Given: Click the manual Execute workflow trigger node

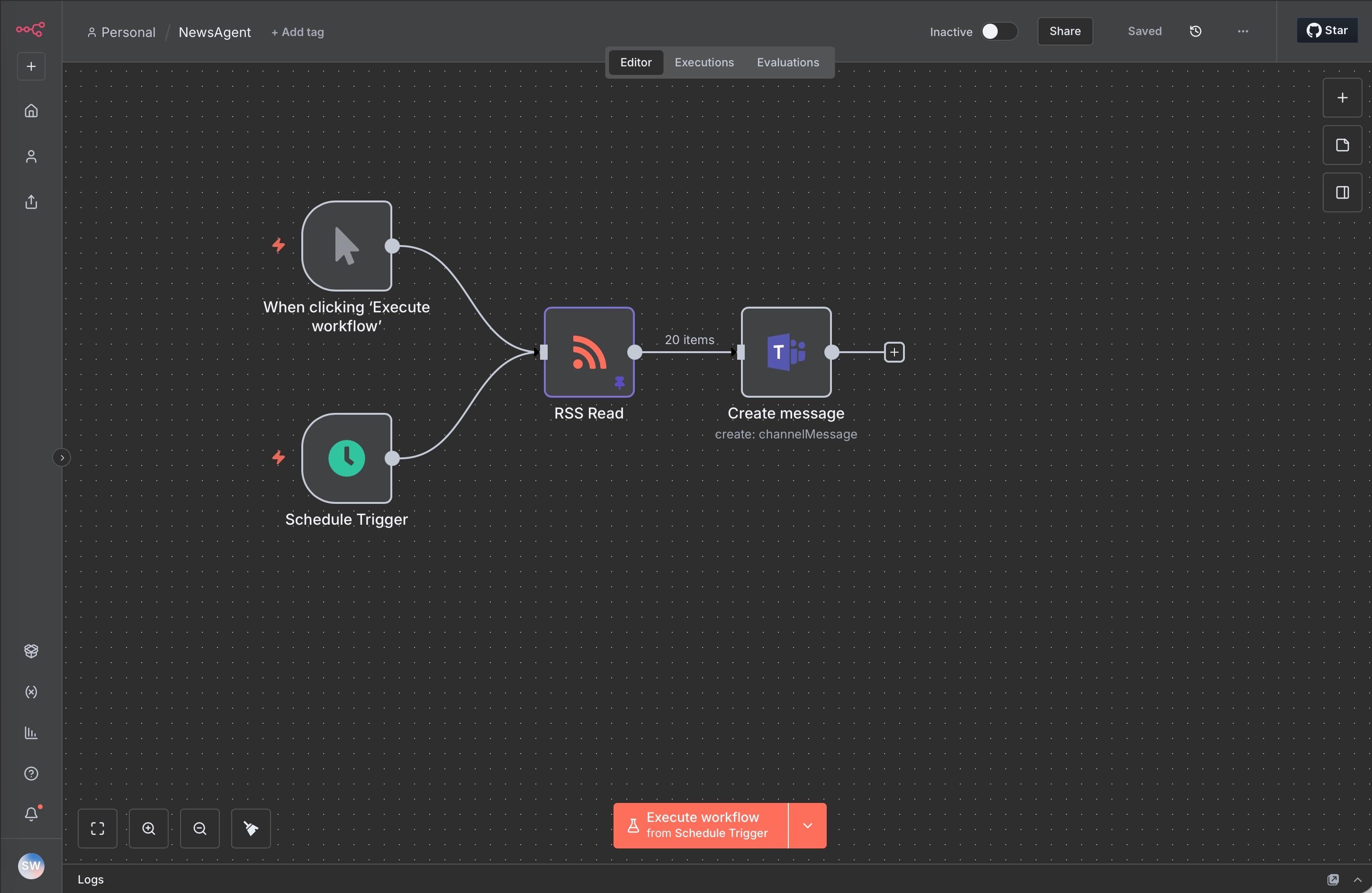Looking at the screenshot, I should coord(346,246).
